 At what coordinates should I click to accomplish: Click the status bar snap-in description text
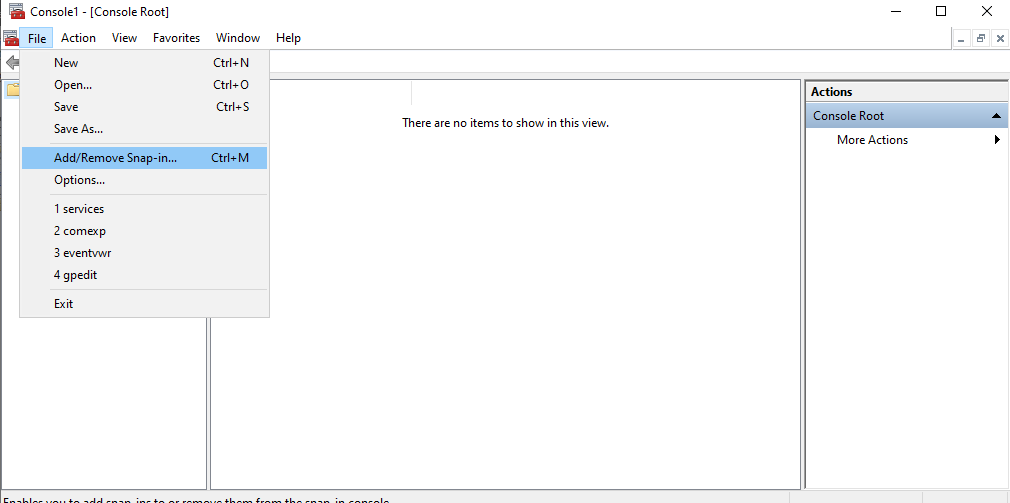196,500
